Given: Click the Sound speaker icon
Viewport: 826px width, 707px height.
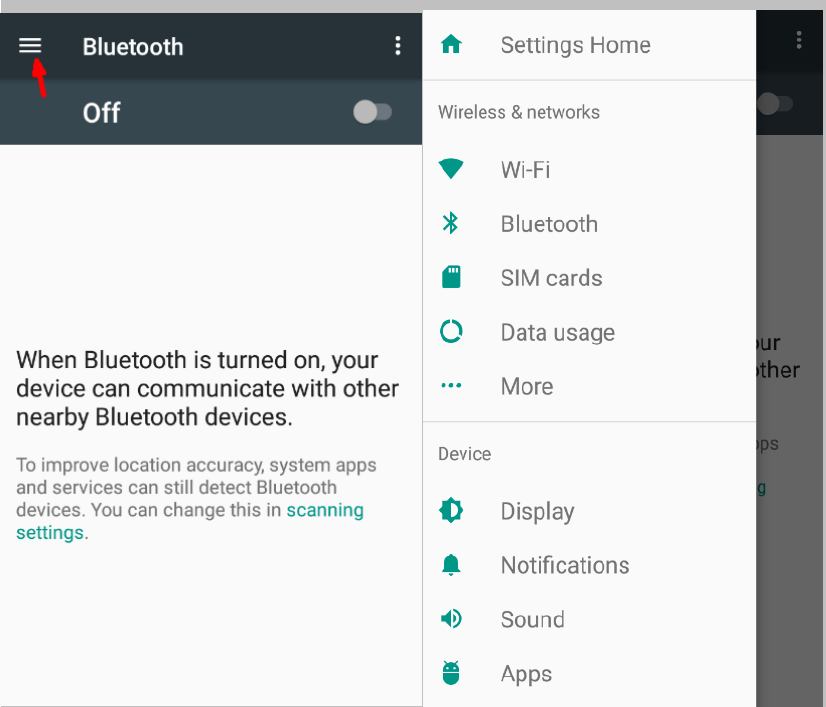Looking at the screenshot, I should [x=451, y=618].
